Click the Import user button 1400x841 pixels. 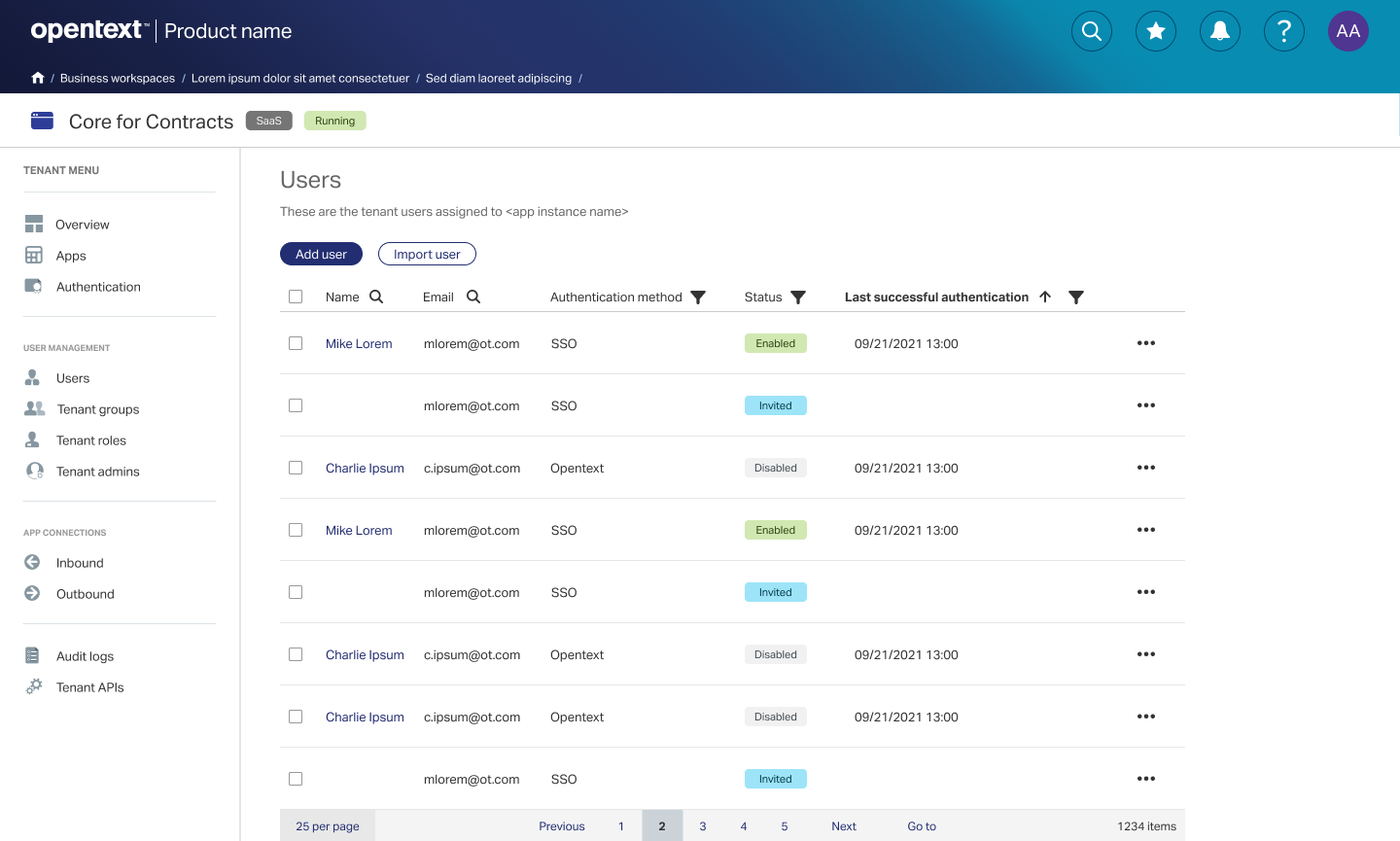click(427, 254)
